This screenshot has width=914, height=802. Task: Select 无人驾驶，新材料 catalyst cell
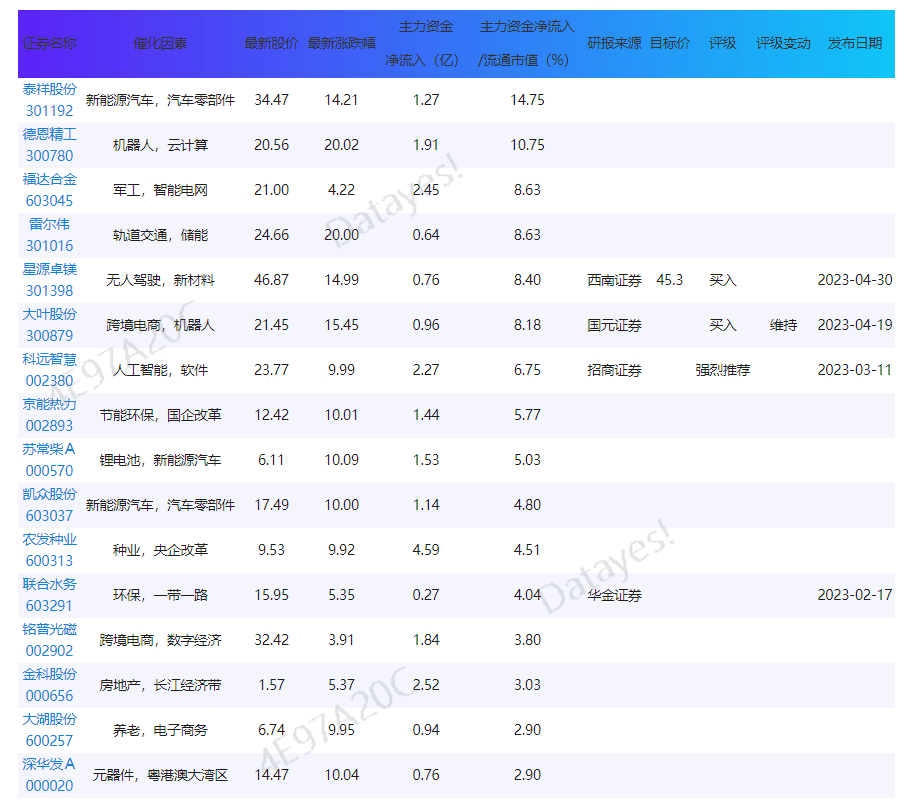click(160, 280)
